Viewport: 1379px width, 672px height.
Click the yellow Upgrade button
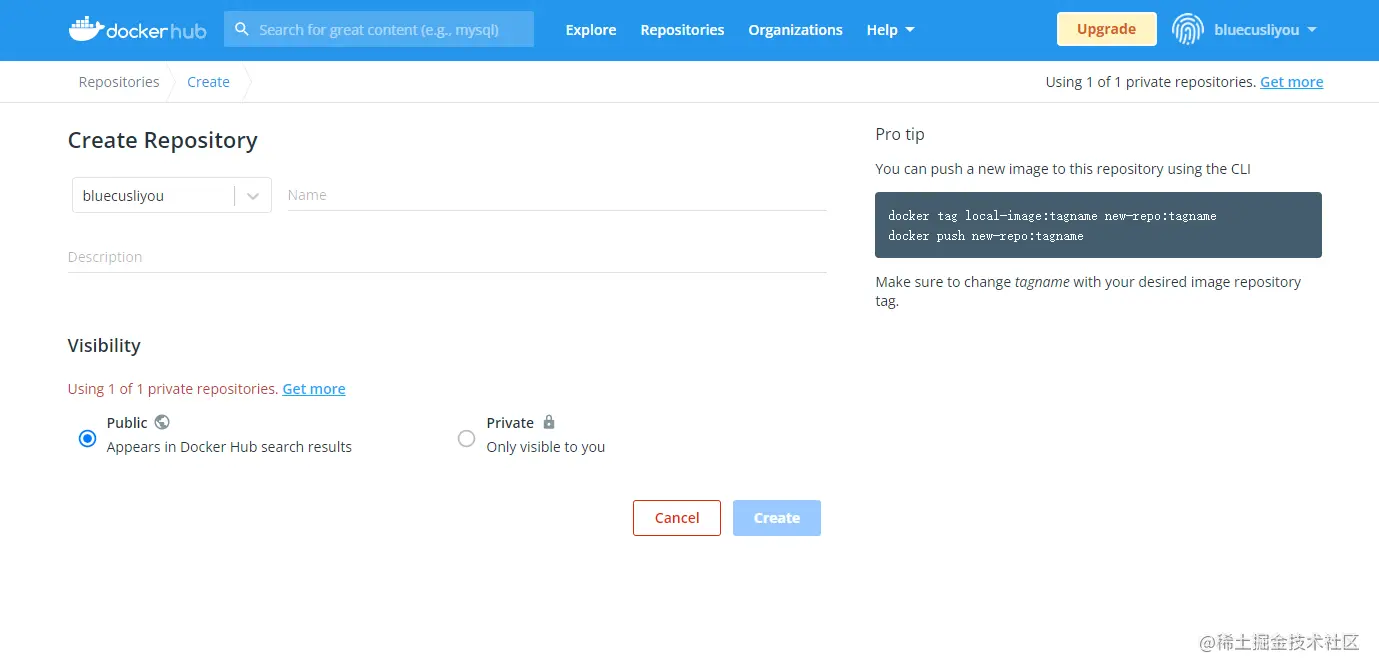coord(1106,29)
